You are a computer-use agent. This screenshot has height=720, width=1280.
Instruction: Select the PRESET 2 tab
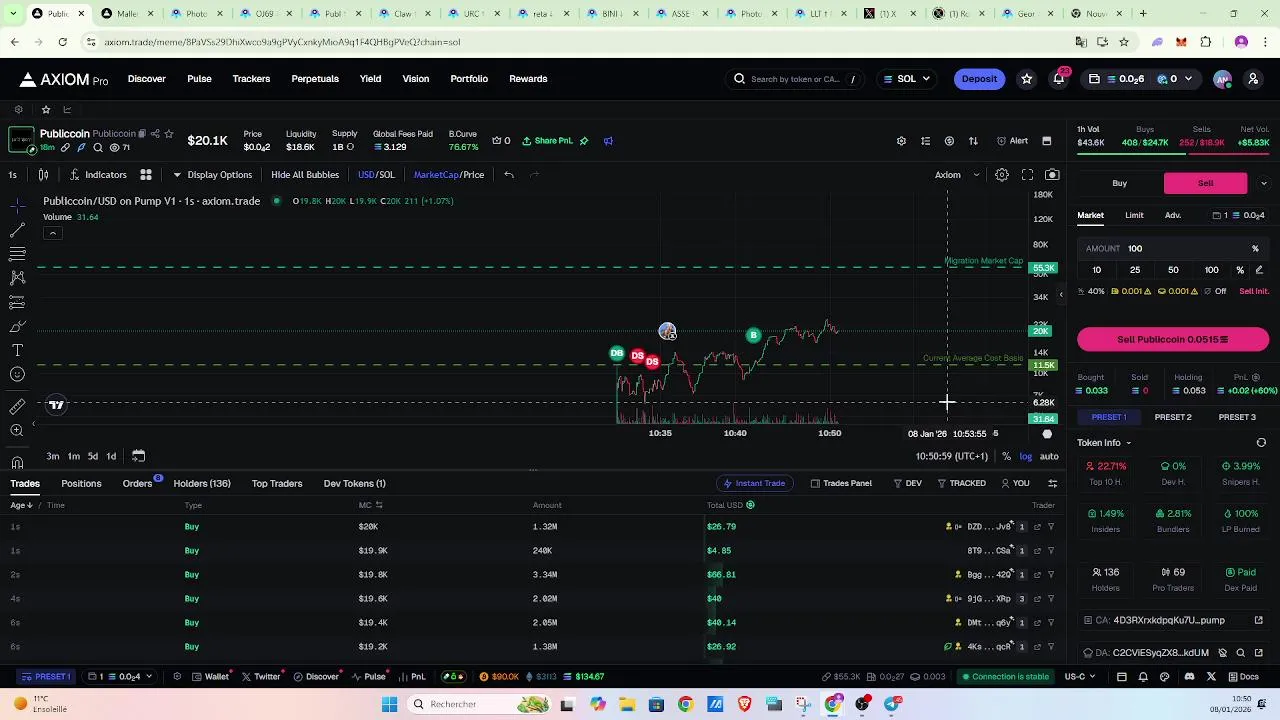1173,417
